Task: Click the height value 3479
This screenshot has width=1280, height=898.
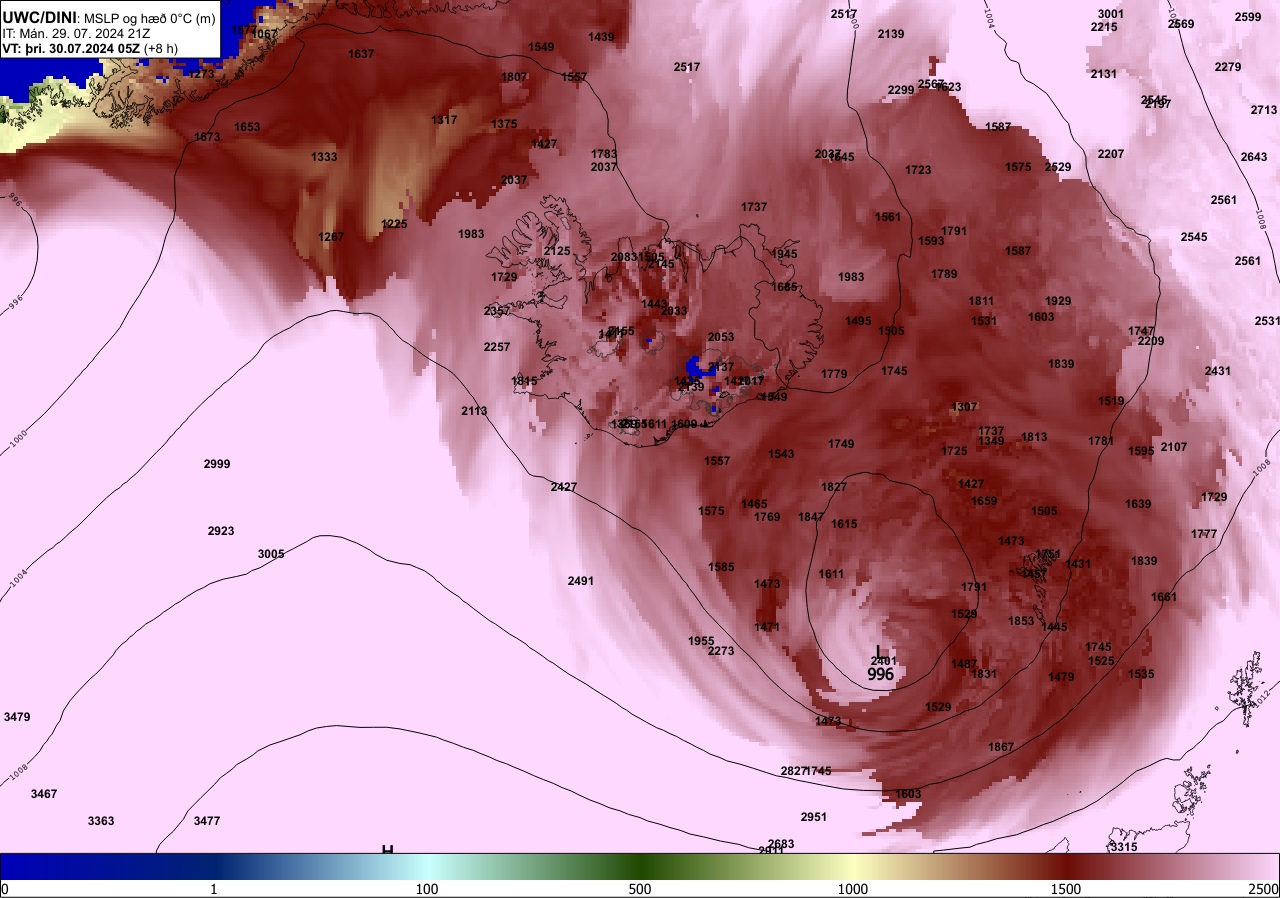Action: click(17, 717)
